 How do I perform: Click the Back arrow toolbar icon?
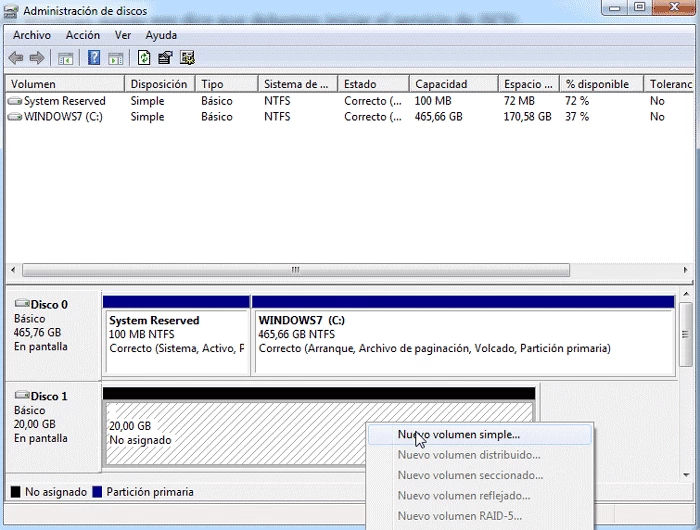click(x=16, y=58)
